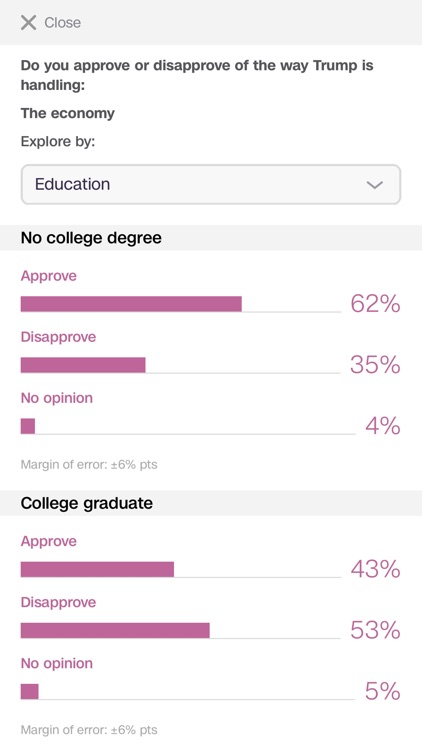The width and height of the screenshot is (422, 750).
Task: Click the Explore by label
Action: (x=58, y=142)
